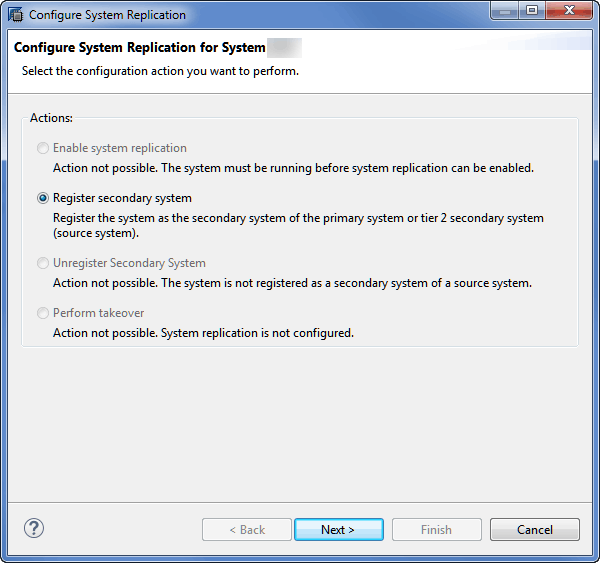Click the Cancel button

point(534,530)
